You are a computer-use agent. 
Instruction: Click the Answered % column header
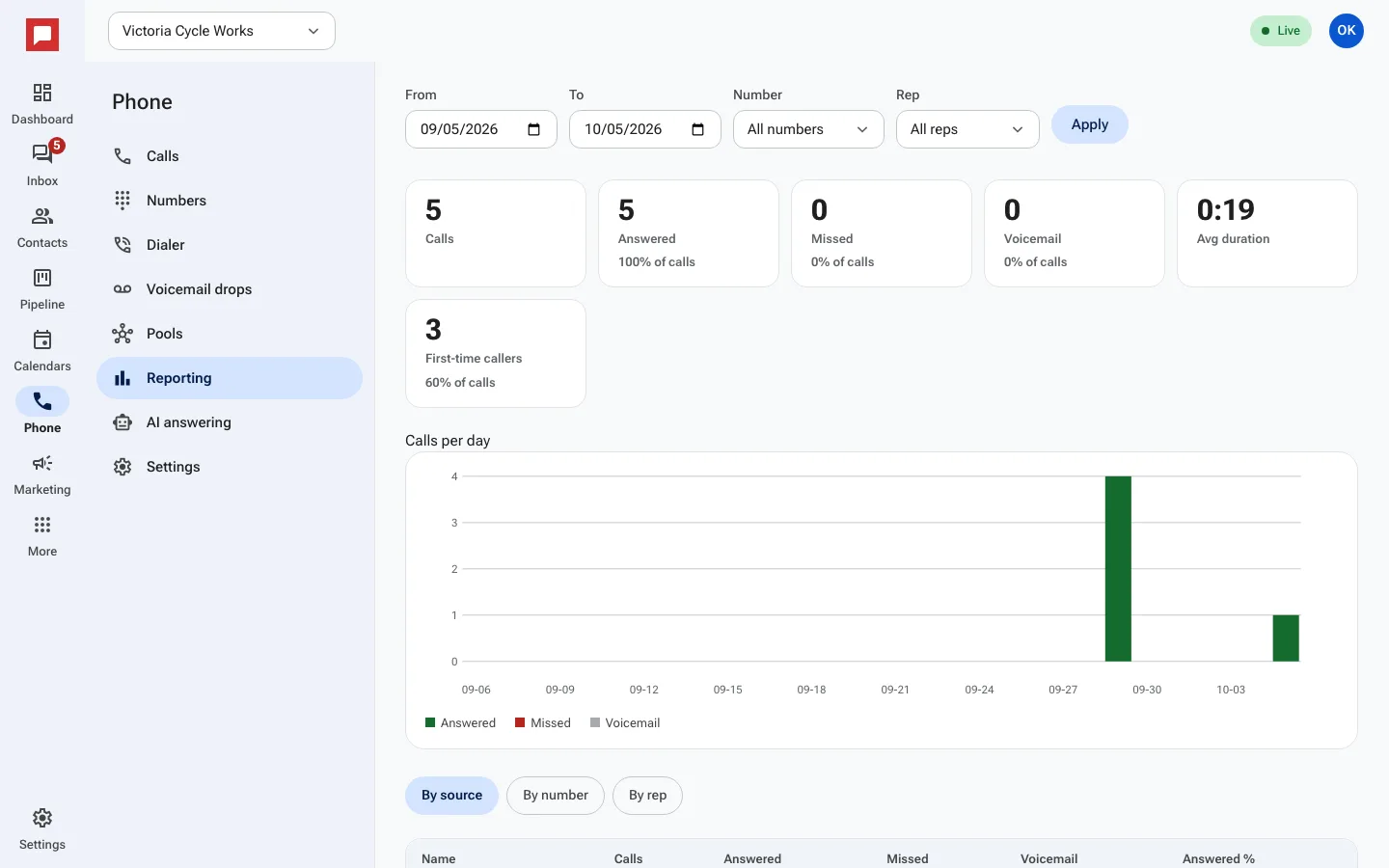tap(1218, 858)
